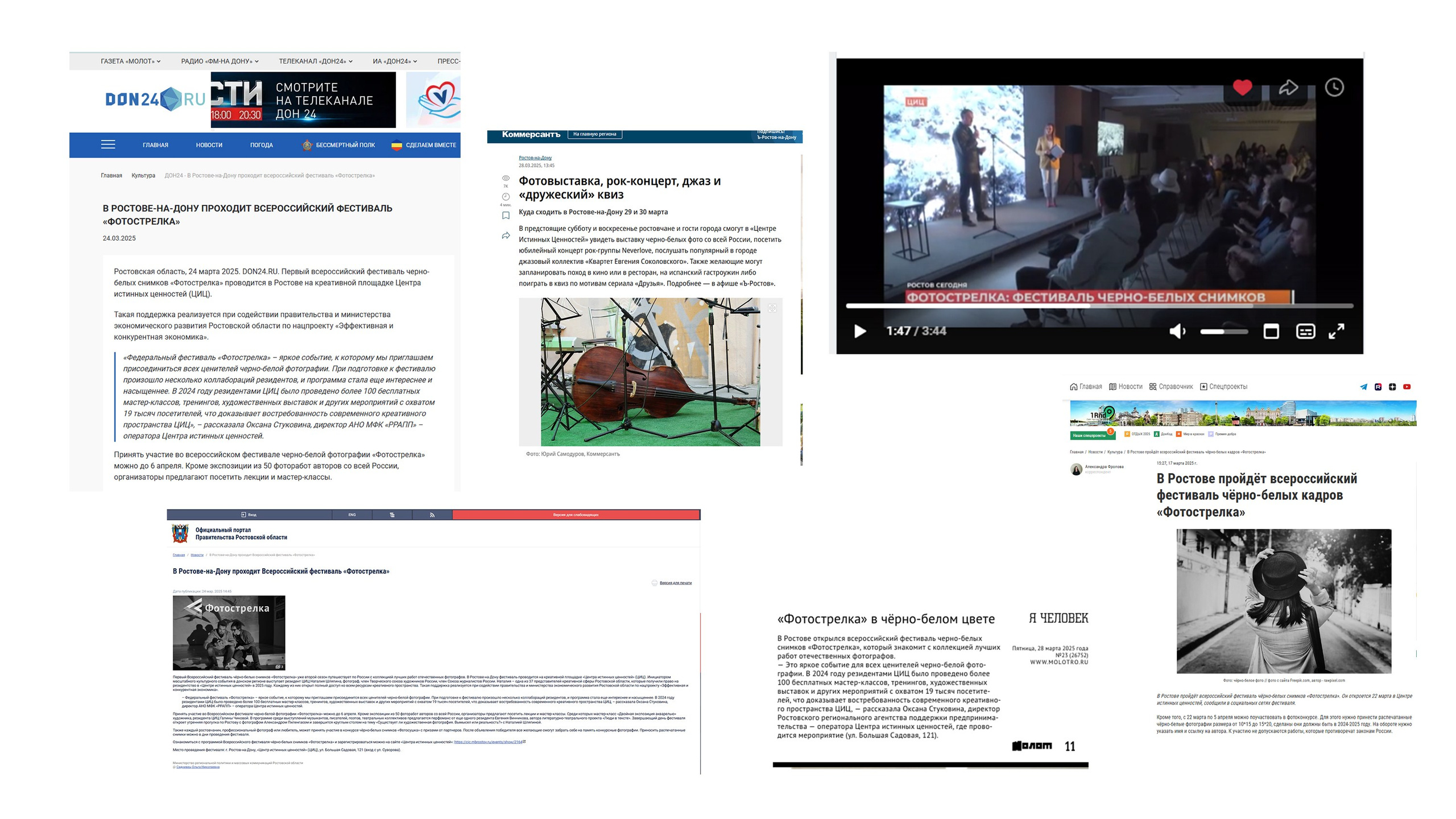This screenshot has height=819, width=1456.
Task: Toggle subtitles icon in video controls
Action: coord(1305,331)
